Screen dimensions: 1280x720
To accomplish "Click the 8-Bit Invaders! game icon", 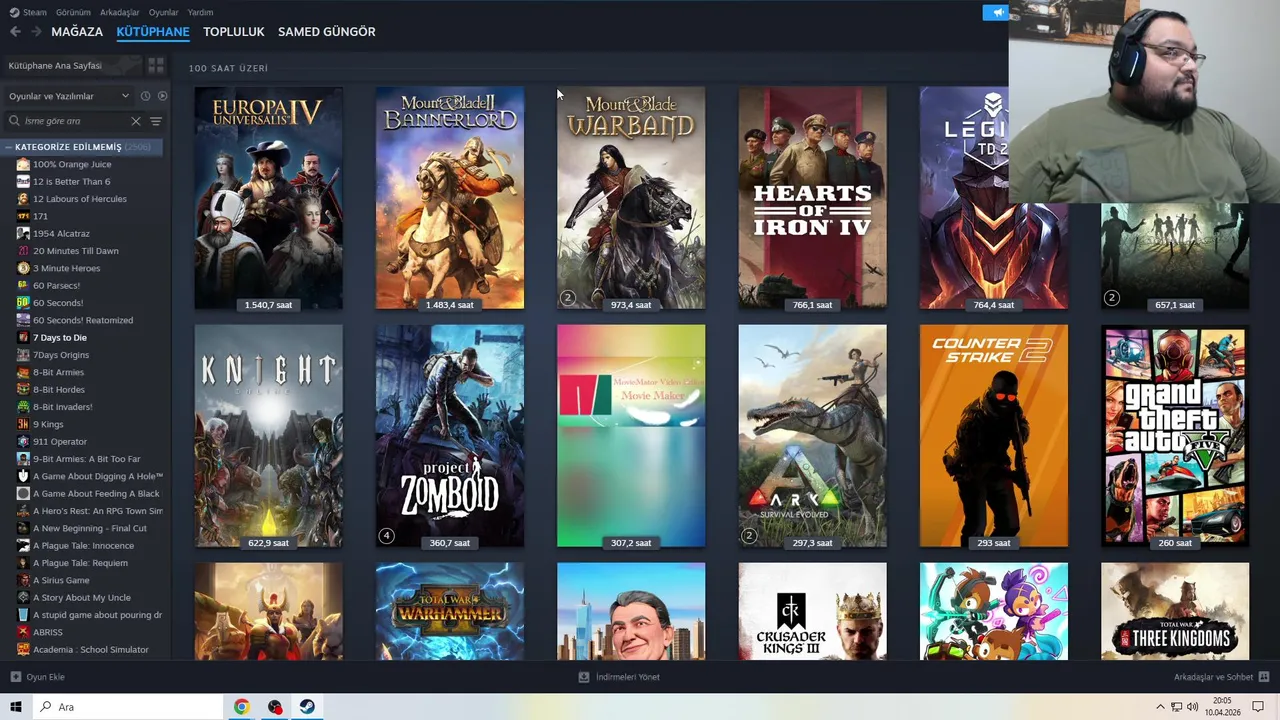I will pyautogui.click(x=23, y=407).
